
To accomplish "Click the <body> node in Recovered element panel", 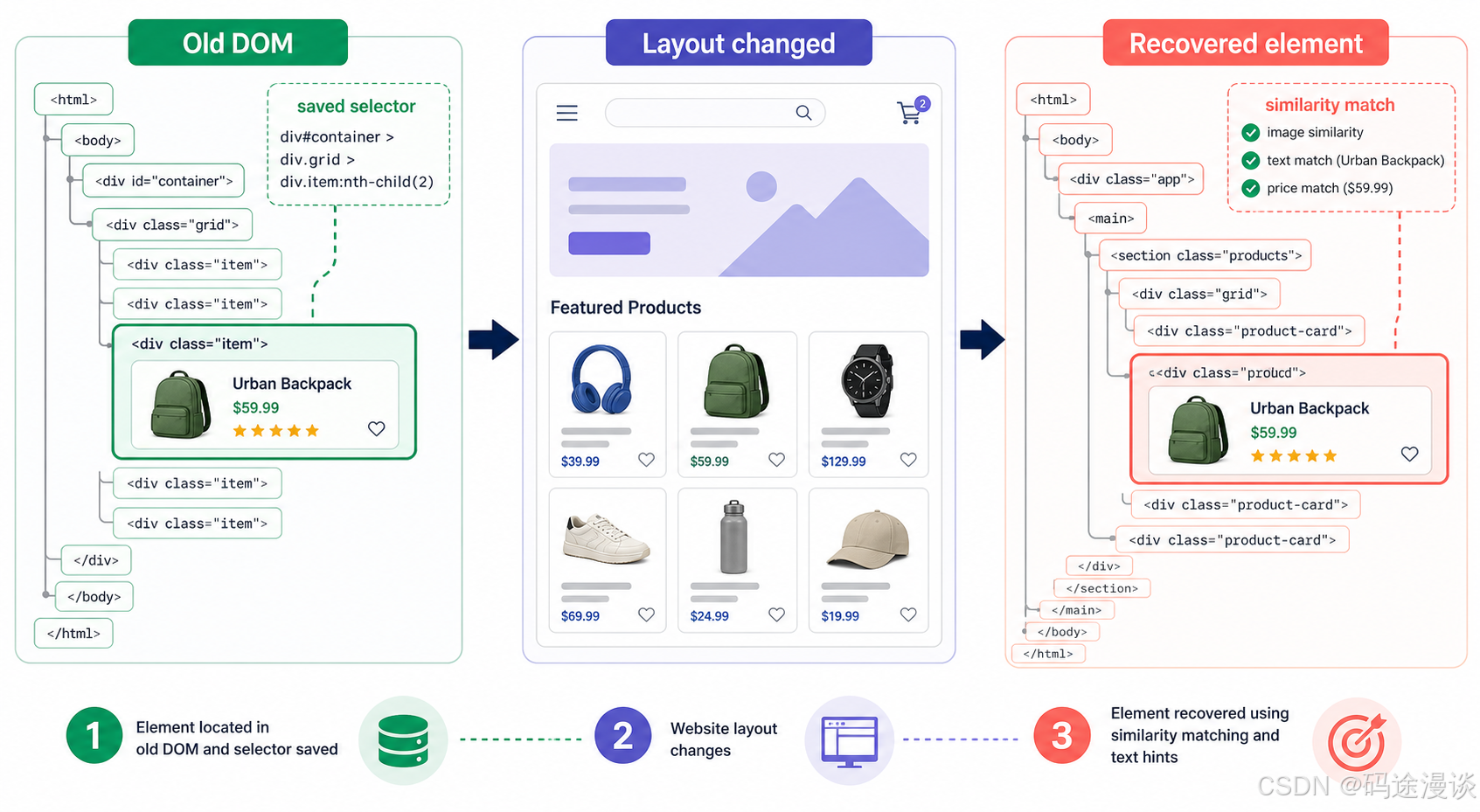I will click(1075, 140).
